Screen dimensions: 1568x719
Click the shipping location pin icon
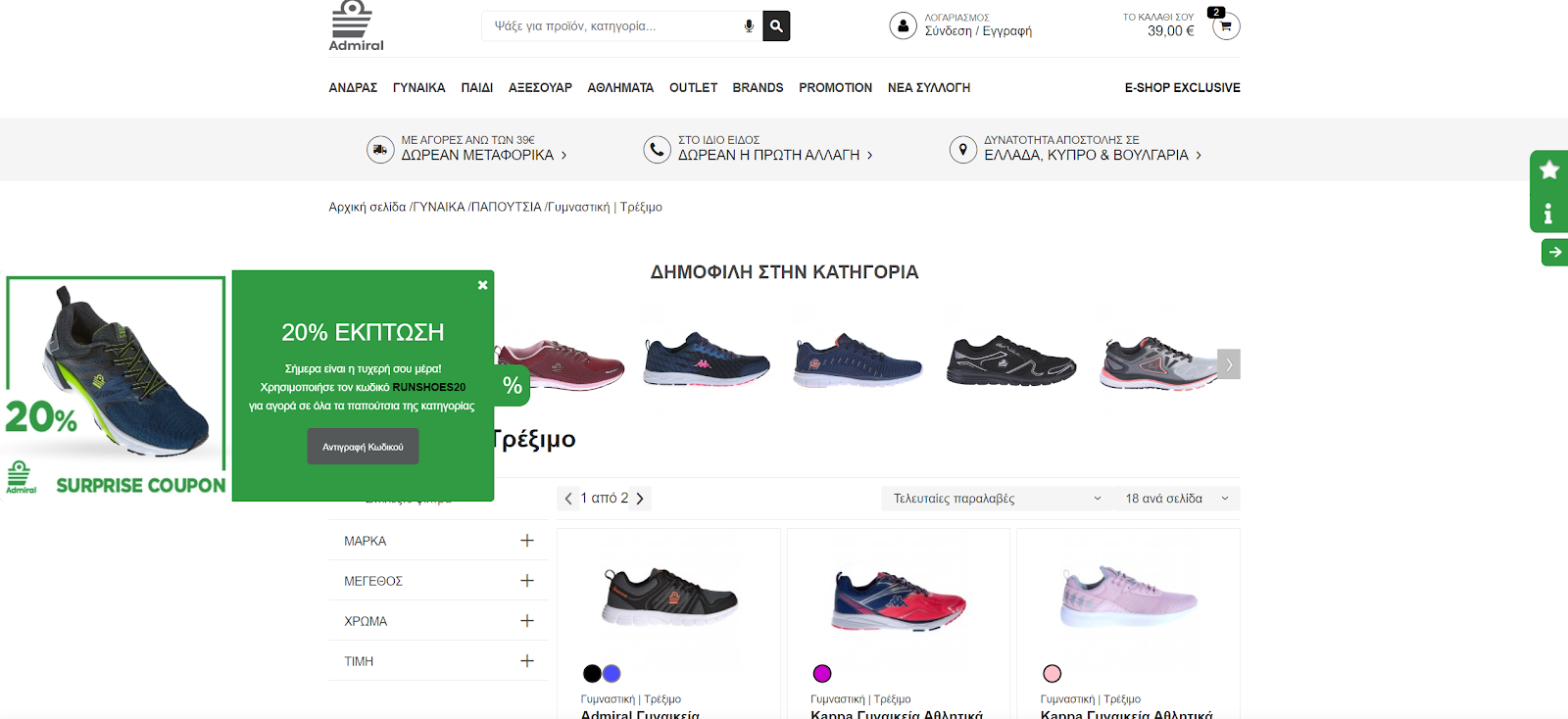(x=963, y=149)
